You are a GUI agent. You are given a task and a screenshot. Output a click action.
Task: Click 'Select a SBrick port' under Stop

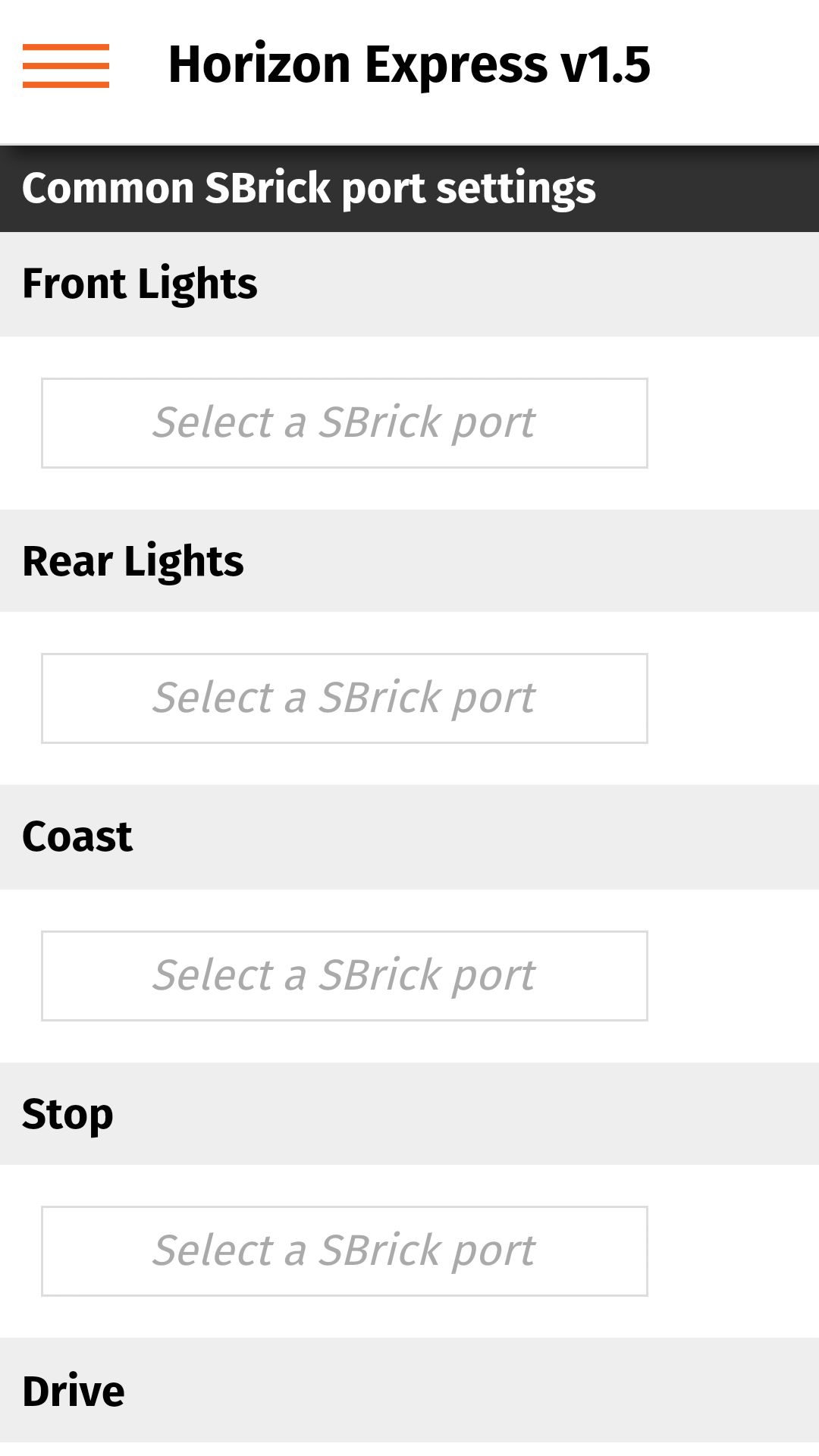[x=344, y=1250]
